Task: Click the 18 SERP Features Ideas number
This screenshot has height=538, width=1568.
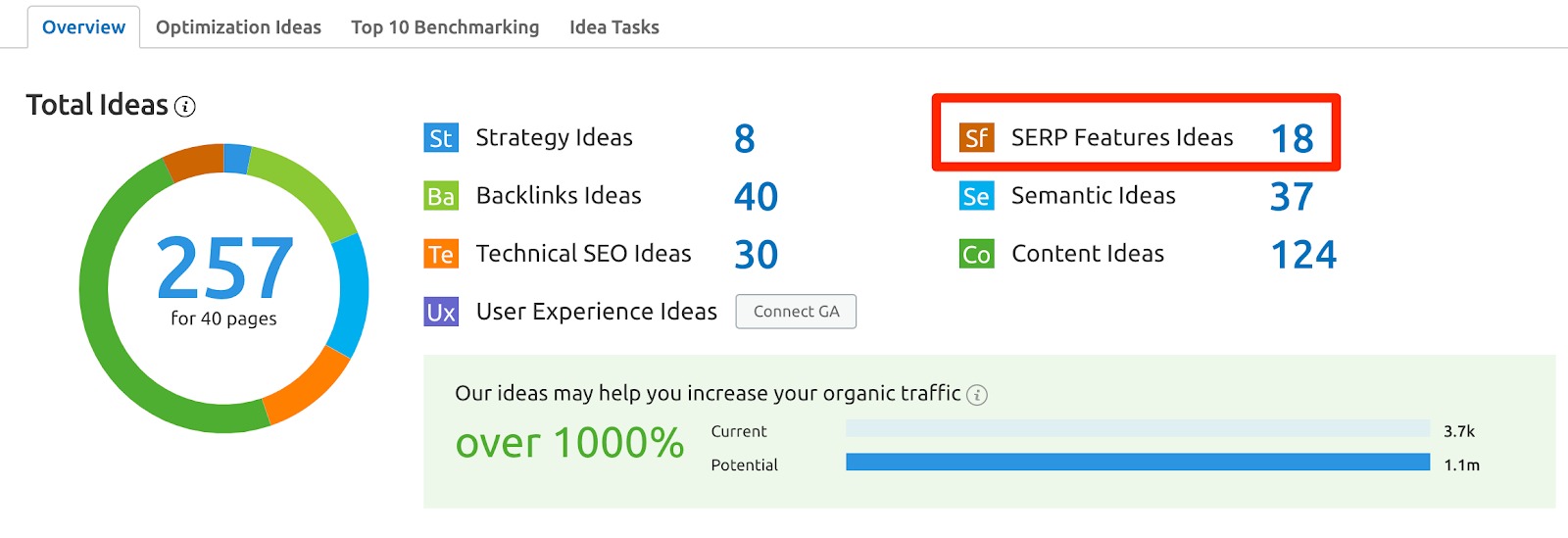Action: [1292, 139]
